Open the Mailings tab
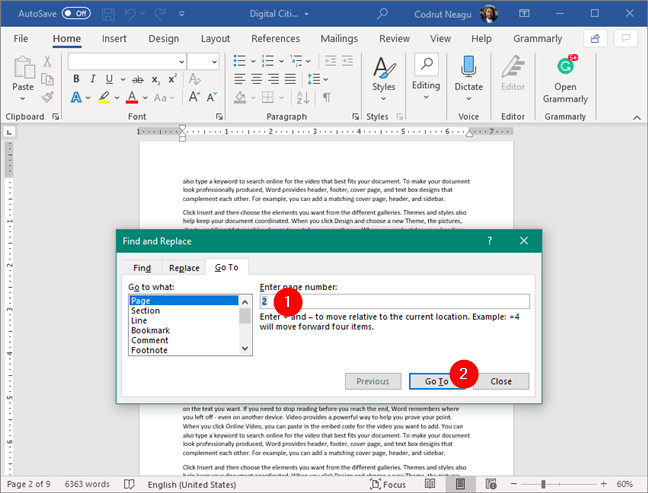Image resolution: width=648 pixels, height=493 pixels. 339,38
